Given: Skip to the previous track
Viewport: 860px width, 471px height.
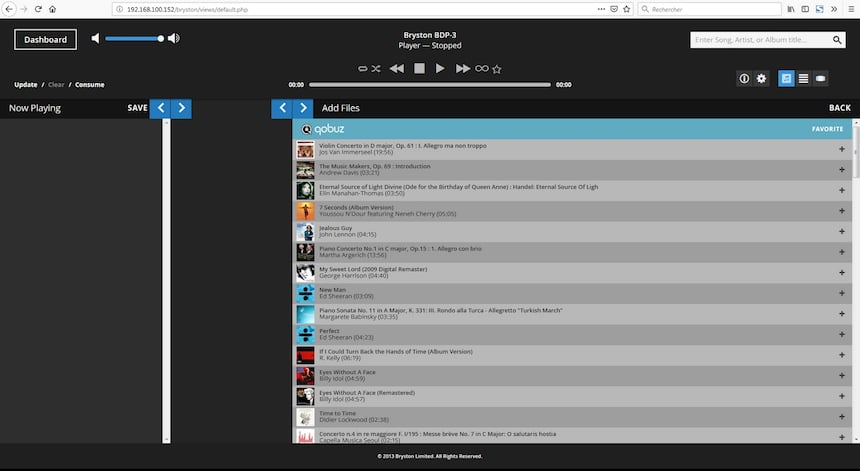Looking at the screenshot, I should (397, 69).
